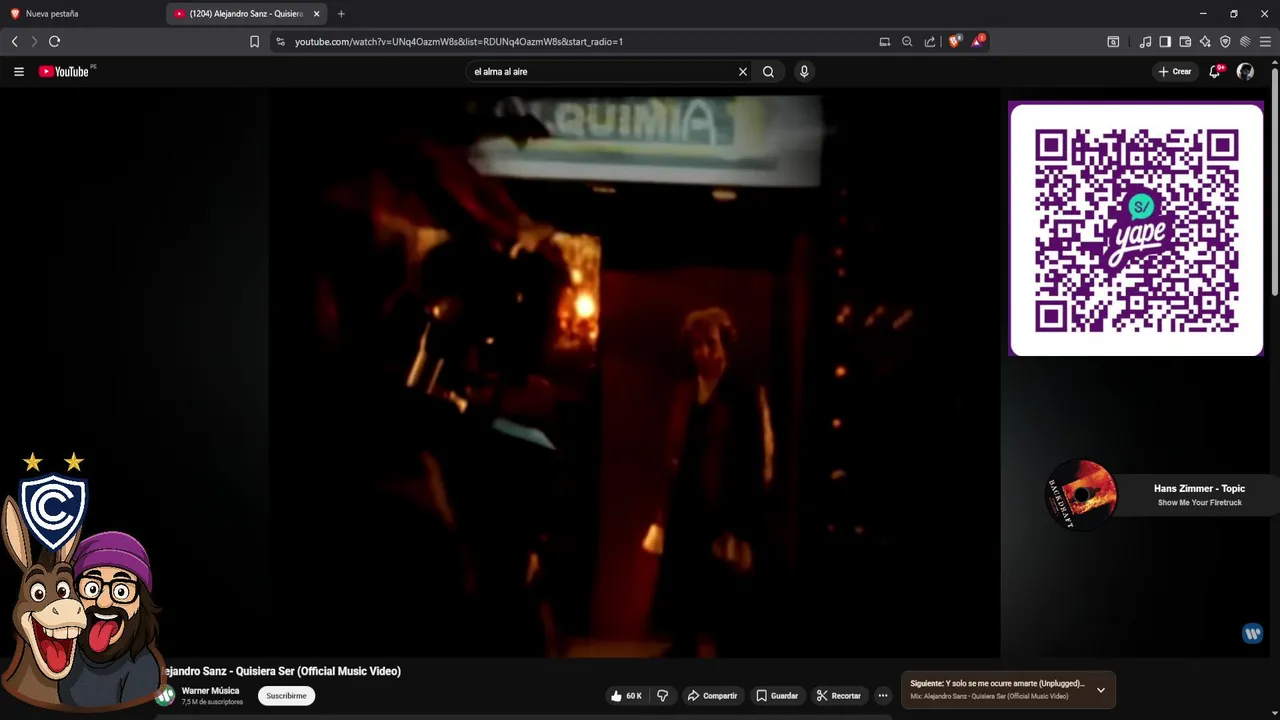This screenshot has width=1280, height=720.
Task: Toggle the browser sidebar panel icon
Action: [1165, 42]
